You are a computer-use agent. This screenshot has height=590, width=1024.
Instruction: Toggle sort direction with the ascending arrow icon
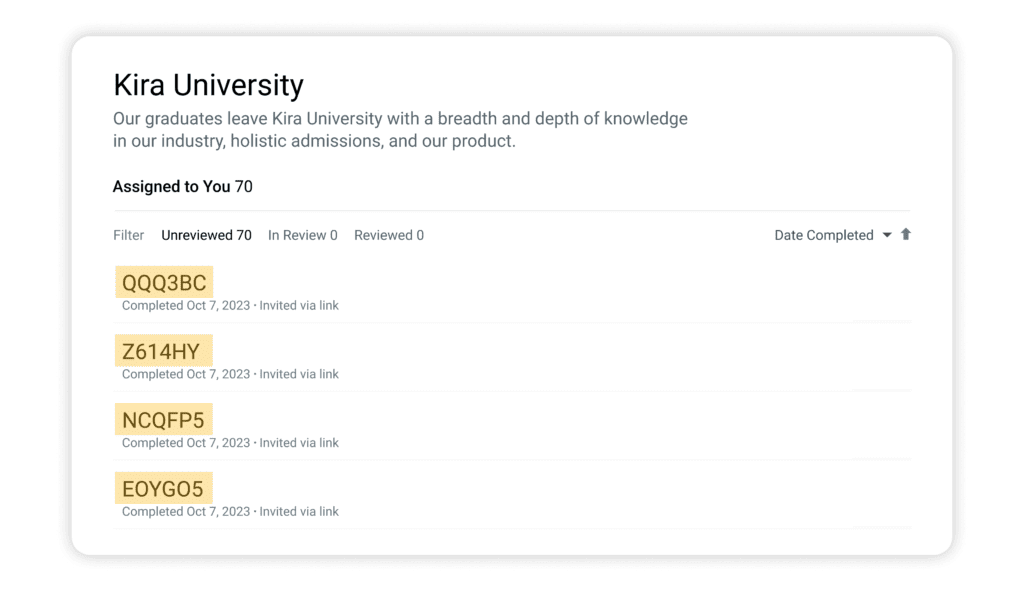[906, 234]
